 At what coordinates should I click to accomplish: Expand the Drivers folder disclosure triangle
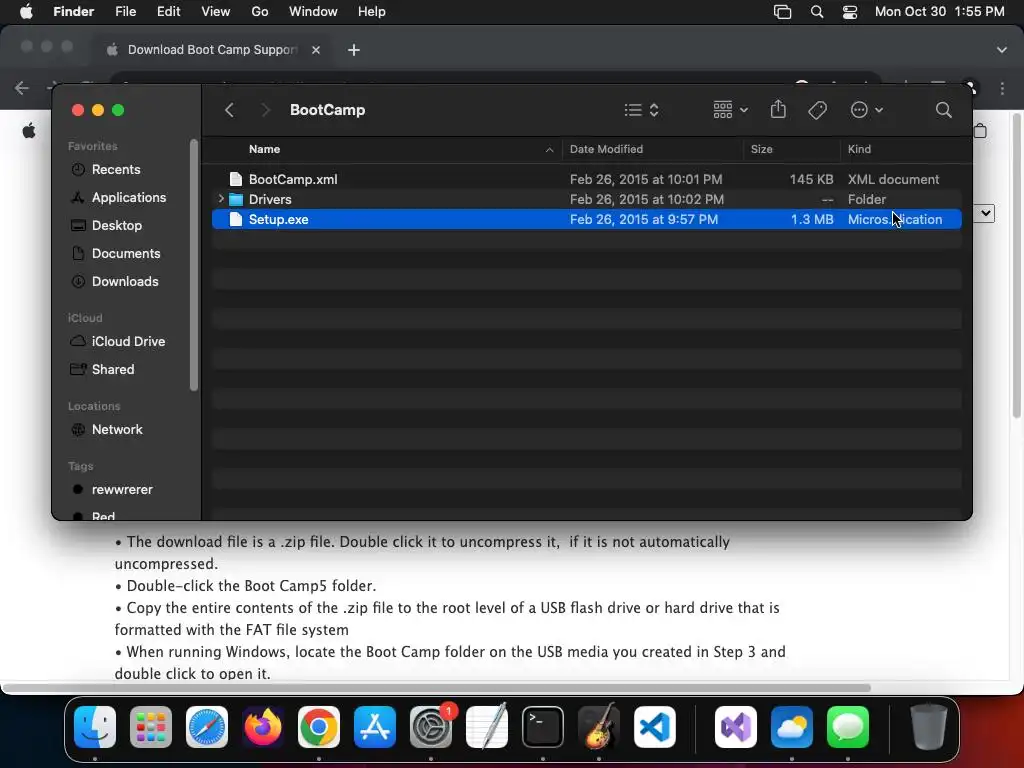[x=221, y=199]
